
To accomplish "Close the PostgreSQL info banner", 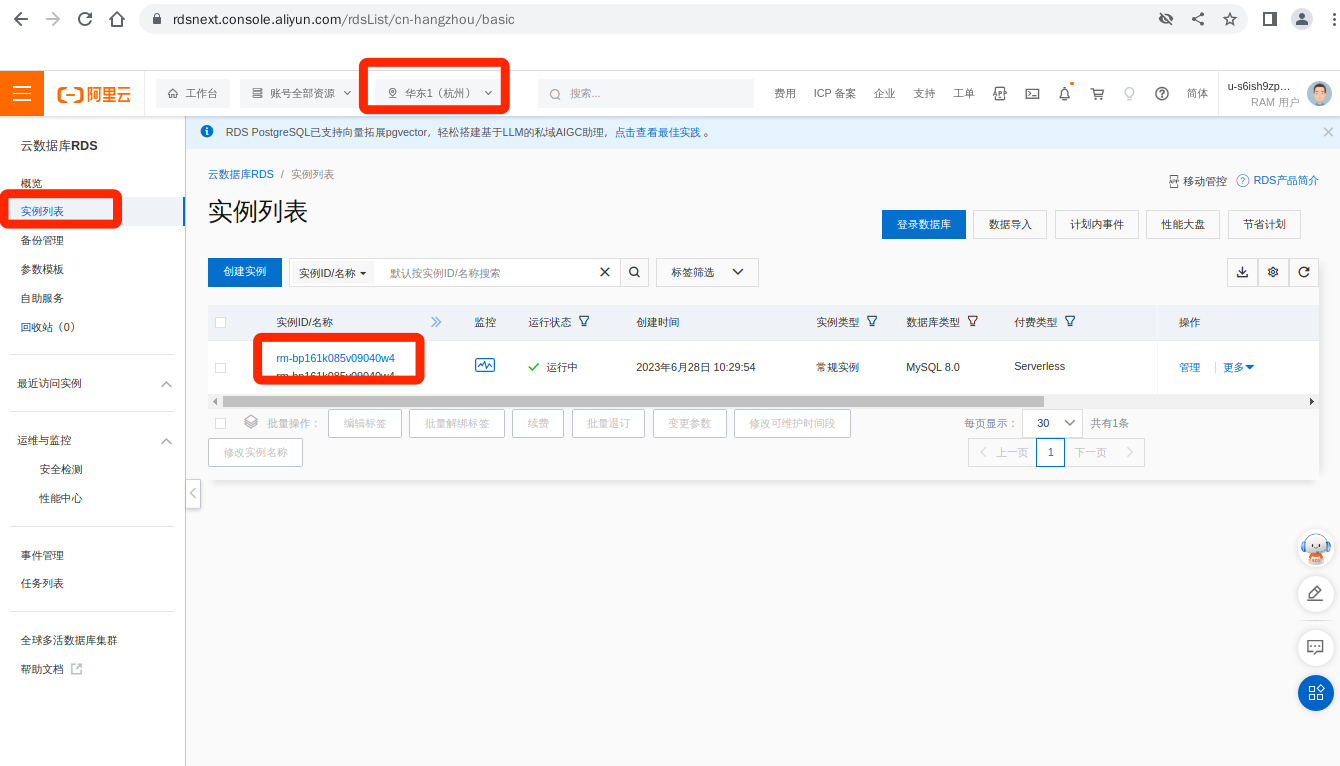I will (1328, 132).
